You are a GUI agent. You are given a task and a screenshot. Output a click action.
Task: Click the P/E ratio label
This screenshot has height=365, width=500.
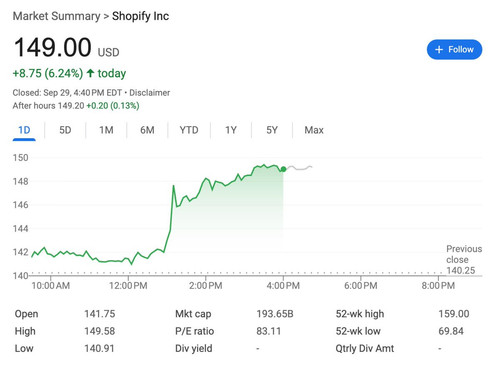pyautogui.click(x=195, y=331)
